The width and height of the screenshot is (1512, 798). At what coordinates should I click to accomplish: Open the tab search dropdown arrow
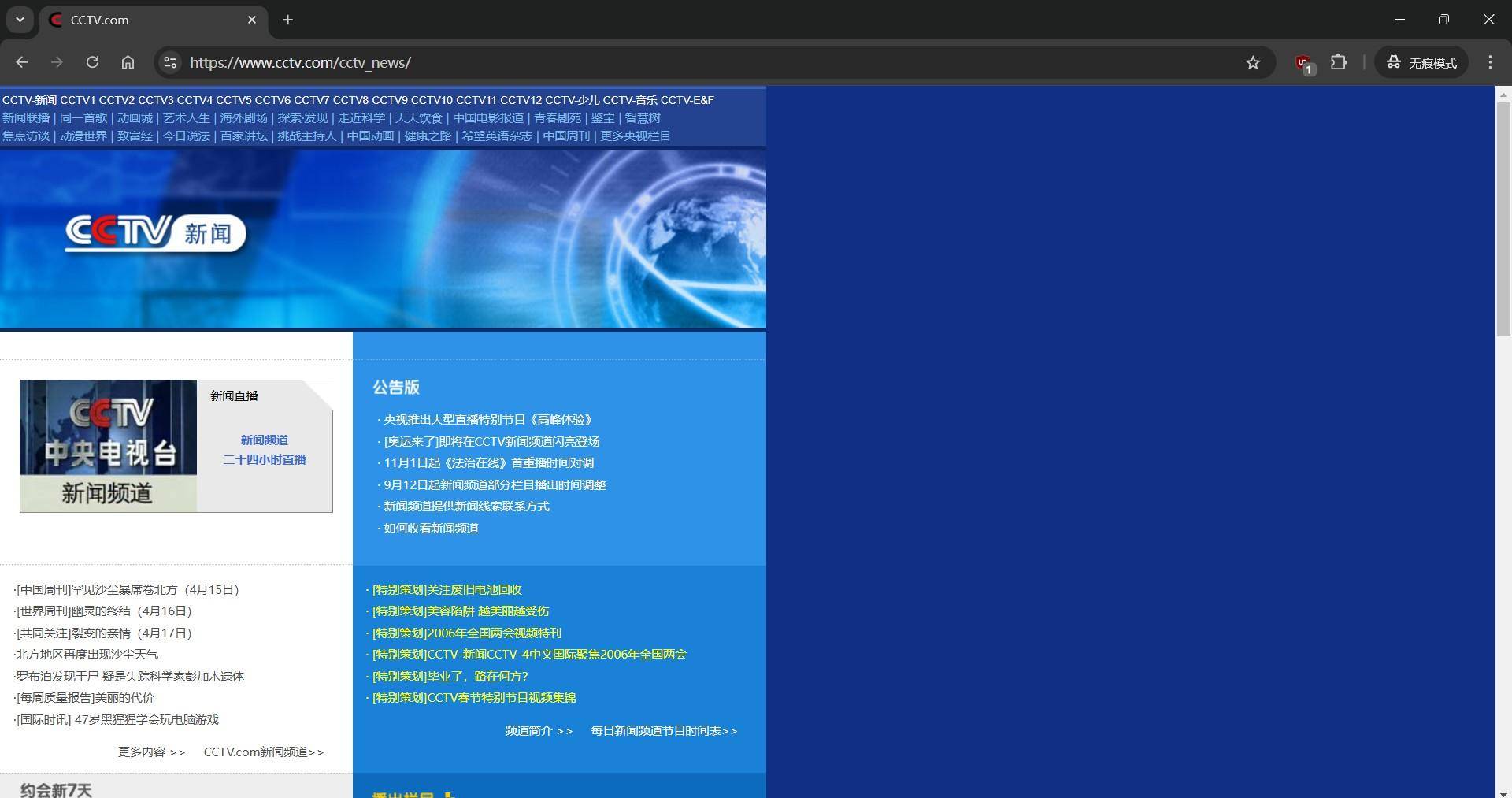[x=20, y=20]
